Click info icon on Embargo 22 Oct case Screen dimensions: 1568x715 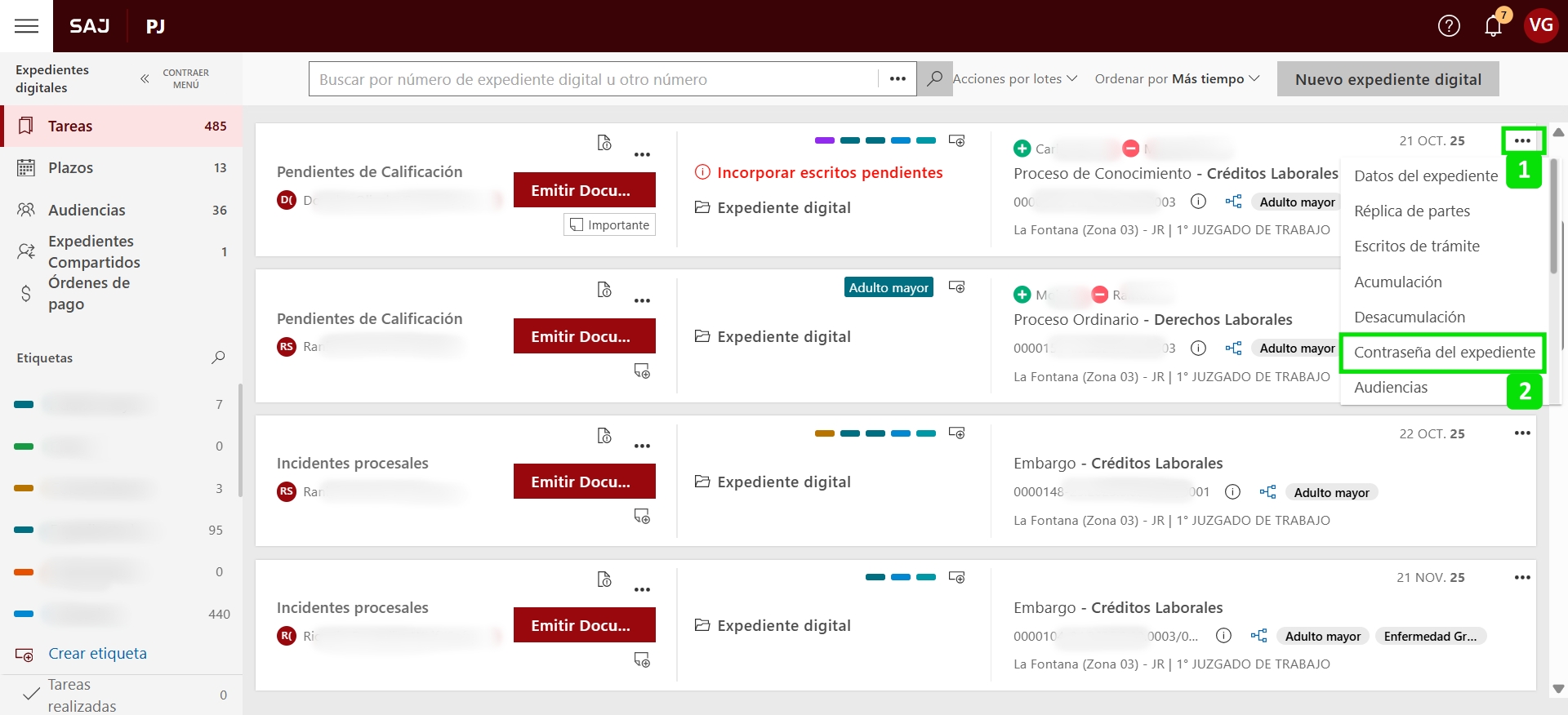(1232, 492)
